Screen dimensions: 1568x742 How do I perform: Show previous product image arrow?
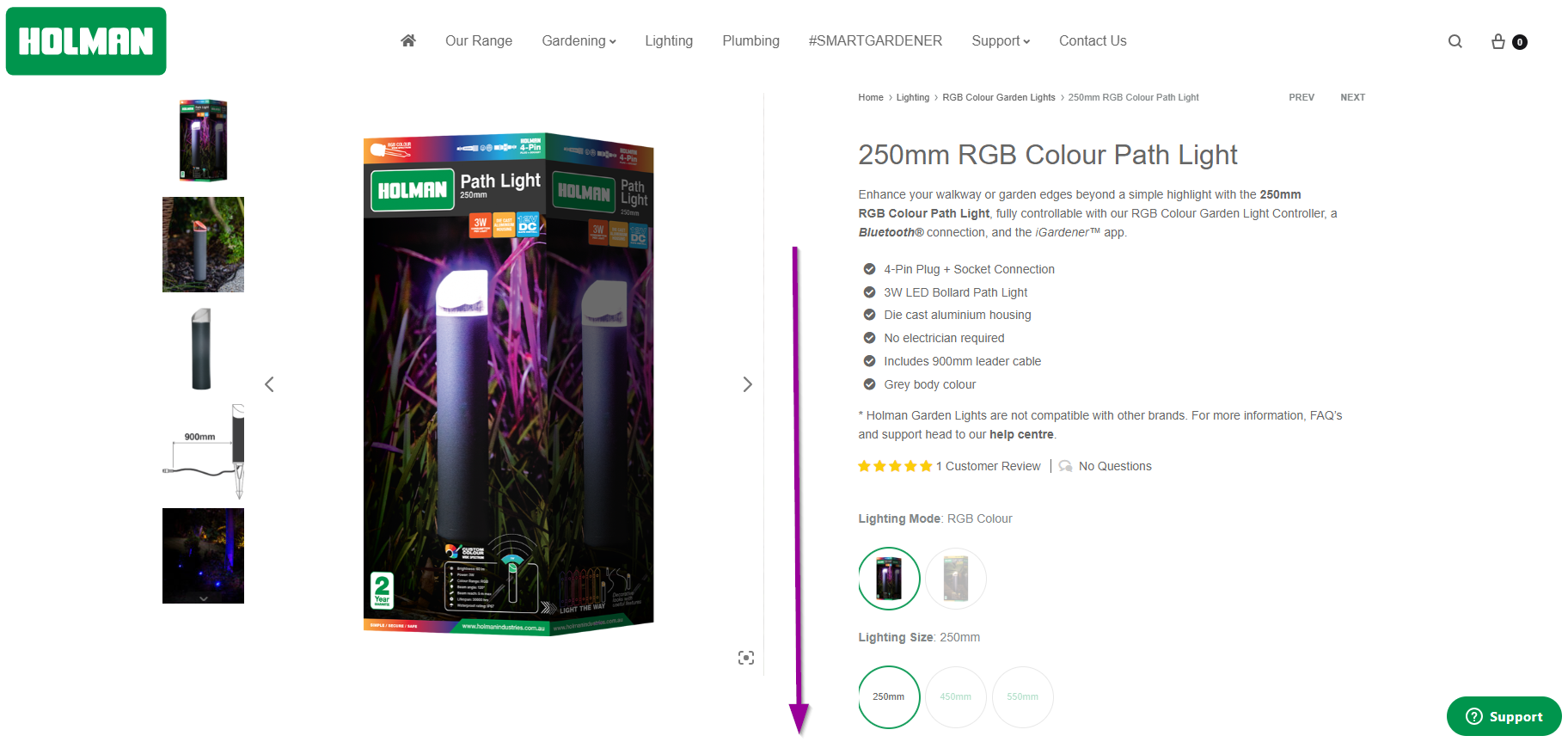tap(269, 384)
